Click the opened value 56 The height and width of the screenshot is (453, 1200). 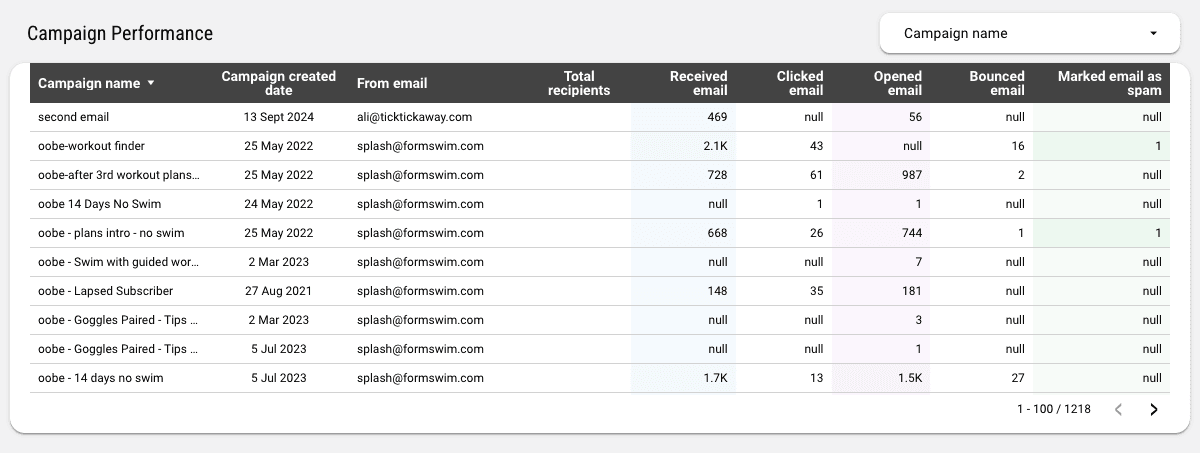pos(915,117)
